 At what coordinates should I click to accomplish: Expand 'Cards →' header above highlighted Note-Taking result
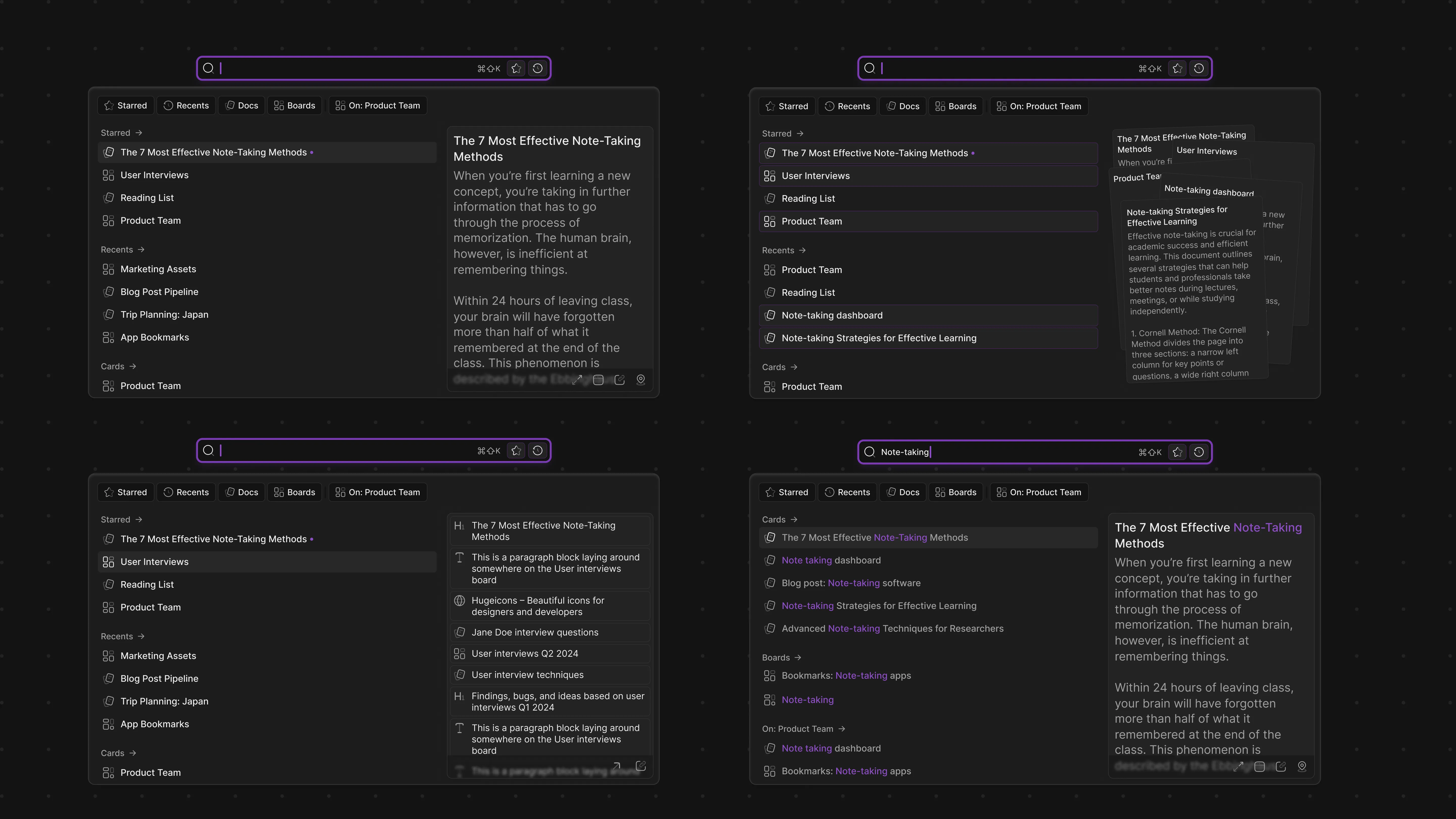779,519
